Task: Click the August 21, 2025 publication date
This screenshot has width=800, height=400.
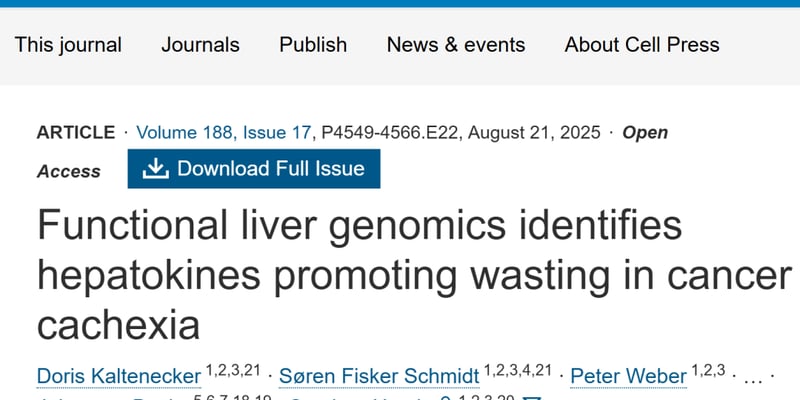Action: 535,133
